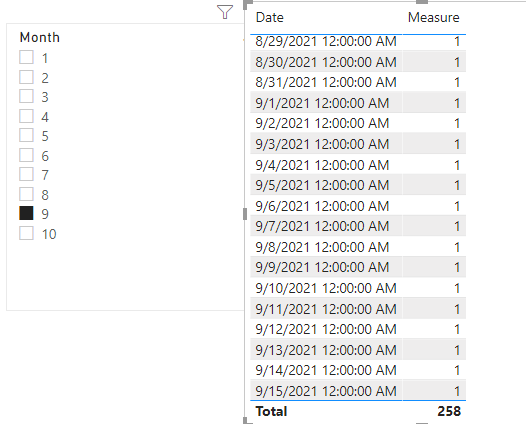Viewport: 526px width, 424px height.
Task: Select the 9/7/2021 12:00:00 AM row
Action: (358, 226)
